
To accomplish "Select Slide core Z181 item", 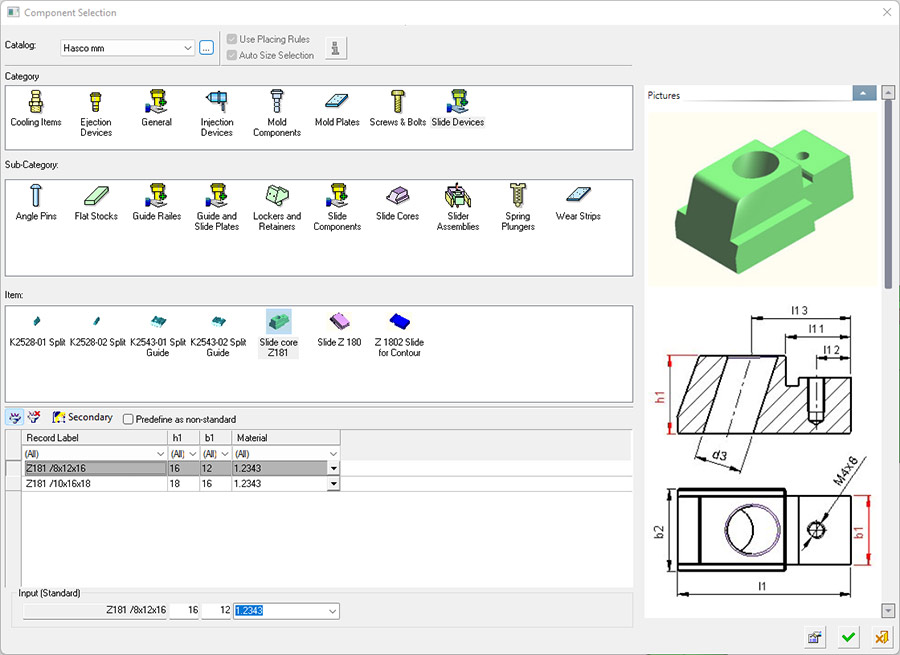I will click(x=278, y=334).
